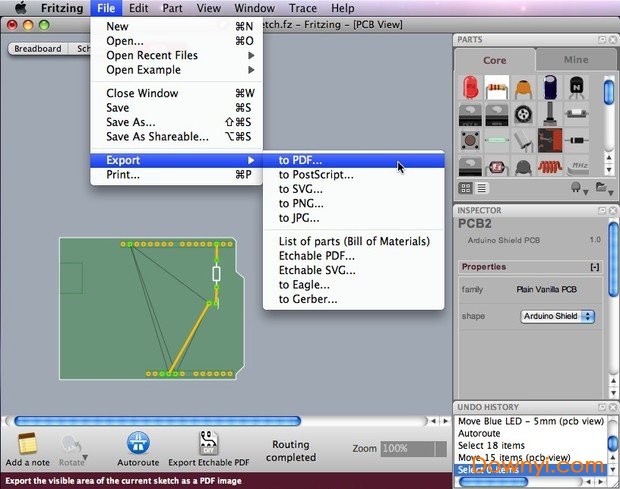This screenshot has width=620, height=489.
Task: Select Etchable SVG export entry
Action: 317,270
